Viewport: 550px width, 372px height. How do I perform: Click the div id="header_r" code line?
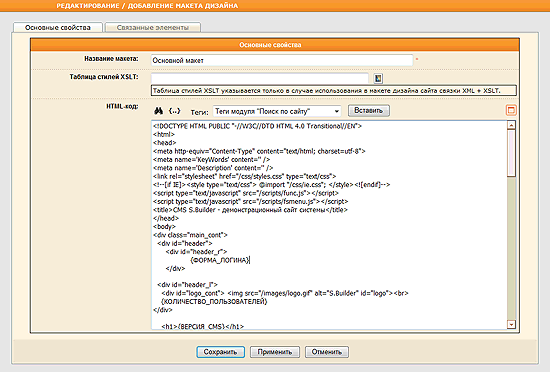point(196,252)
